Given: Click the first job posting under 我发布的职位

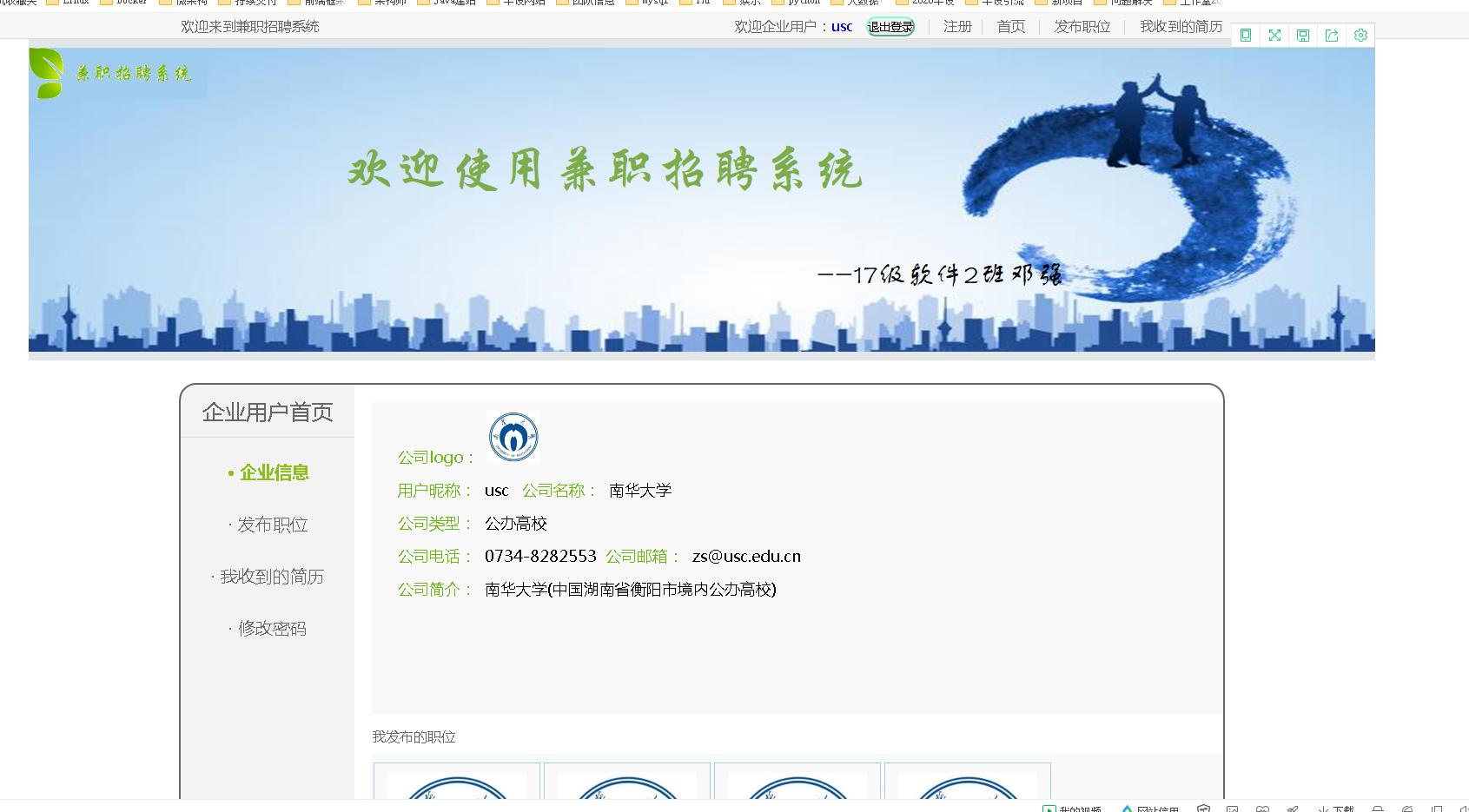Looking at the screenshot, I should point(456,786).
